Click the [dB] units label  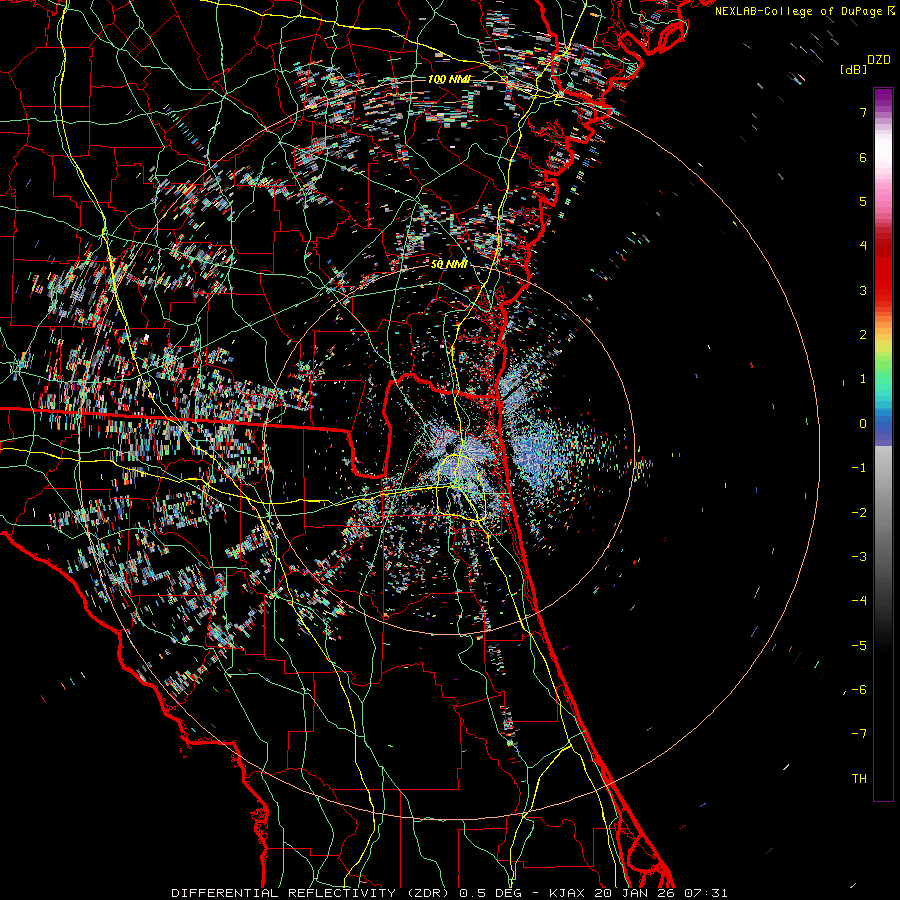853,69
